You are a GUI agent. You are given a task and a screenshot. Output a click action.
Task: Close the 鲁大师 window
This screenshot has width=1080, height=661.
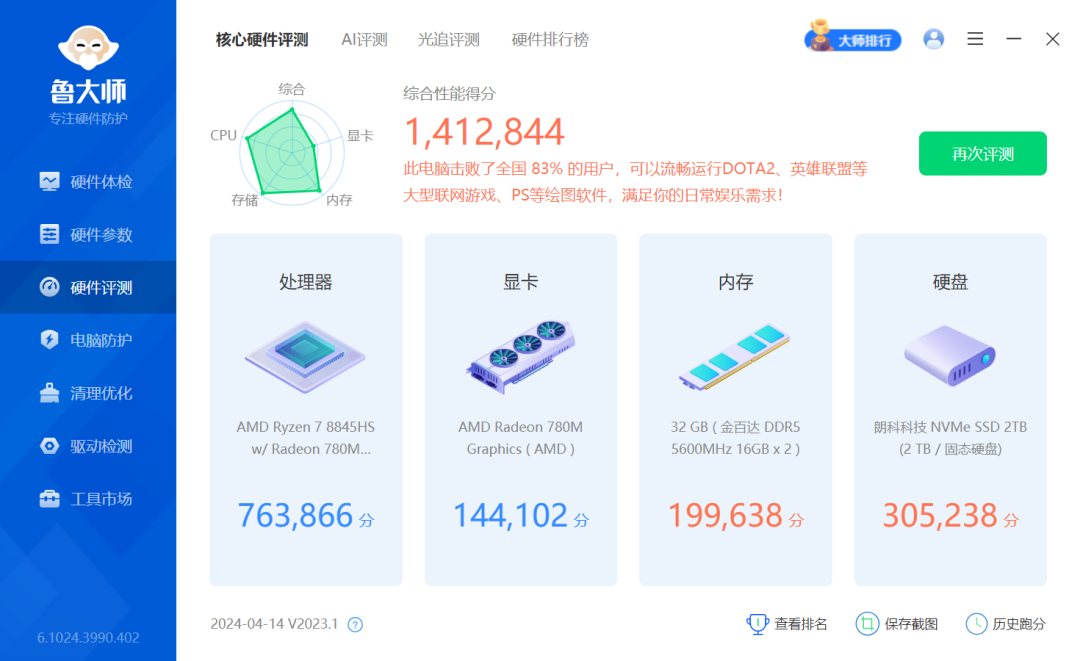pyautogui.click(x=1052, y=39)
